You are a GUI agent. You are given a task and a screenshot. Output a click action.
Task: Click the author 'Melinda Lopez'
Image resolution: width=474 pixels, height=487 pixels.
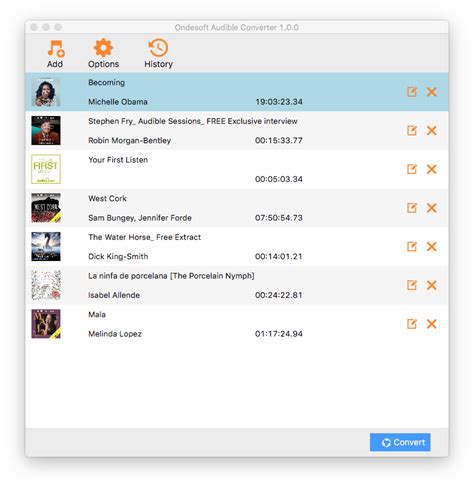coord(115,334)
